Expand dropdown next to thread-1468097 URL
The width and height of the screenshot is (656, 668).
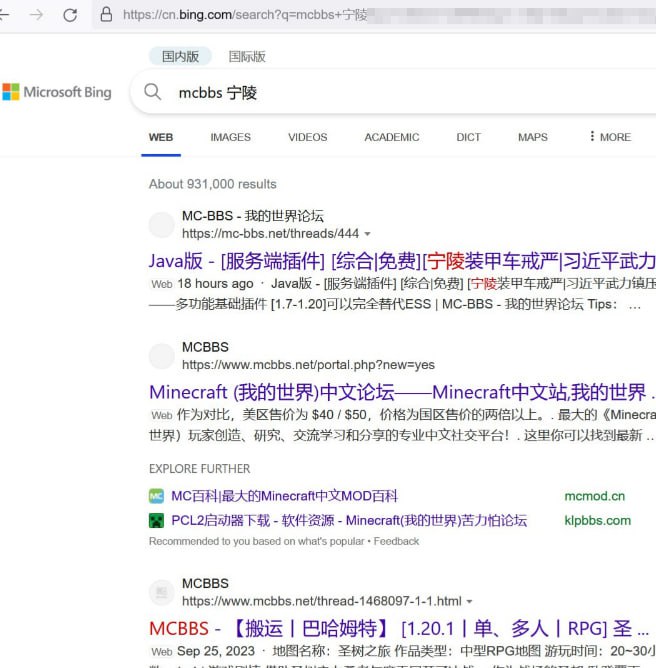click(469, 602)
